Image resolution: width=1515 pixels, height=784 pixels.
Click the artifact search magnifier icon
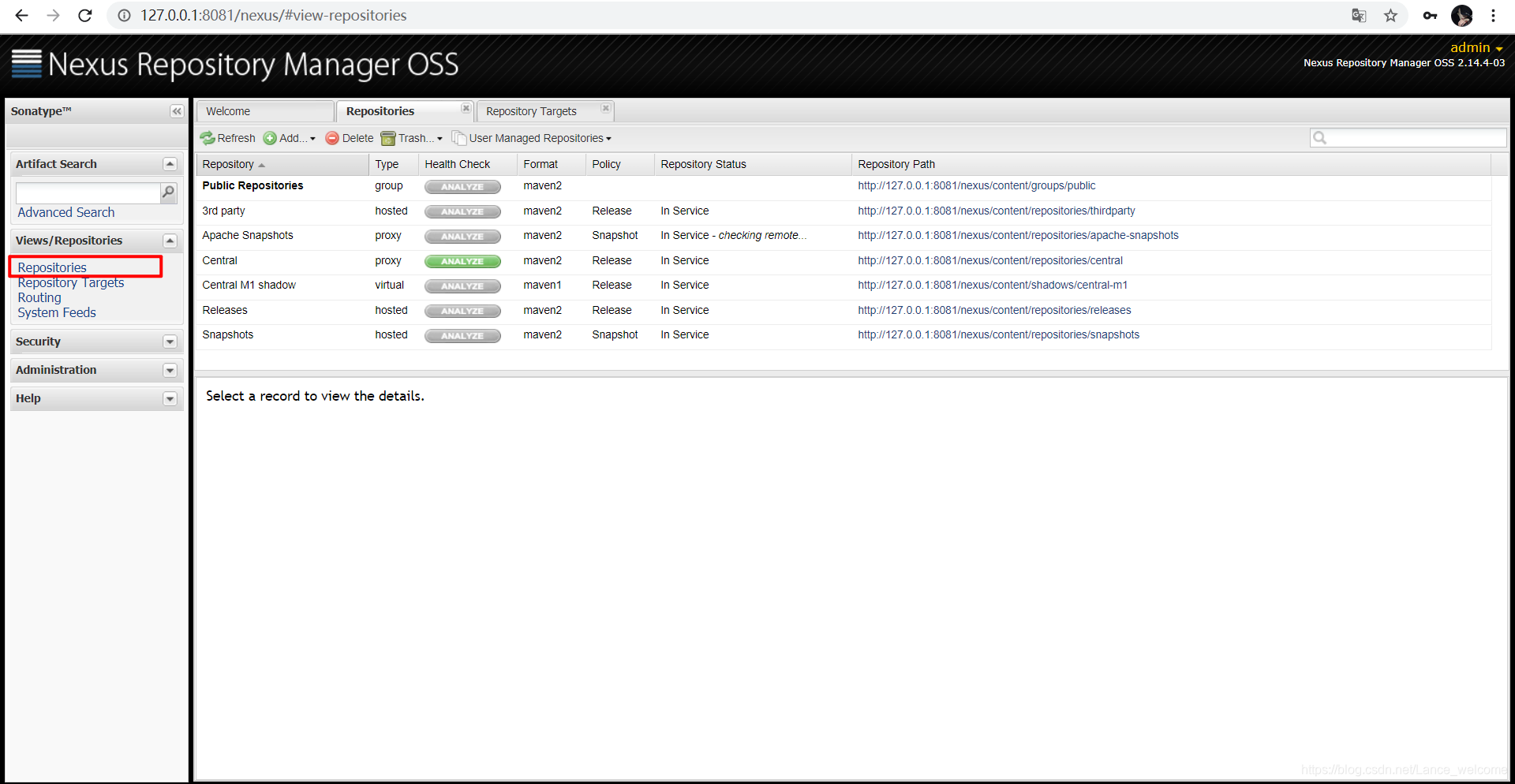[168, 192]
